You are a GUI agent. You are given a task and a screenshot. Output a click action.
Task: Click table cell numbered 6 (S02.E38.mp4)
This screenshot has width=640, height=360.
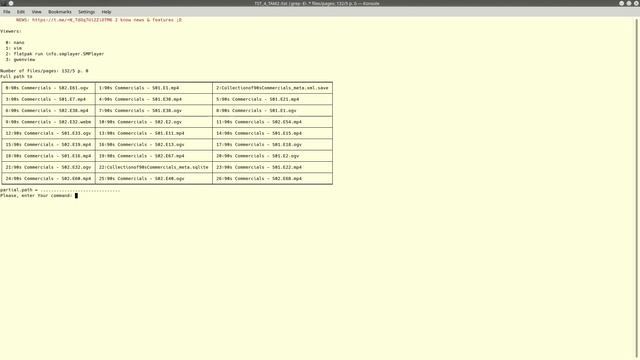tap(48, 111)
